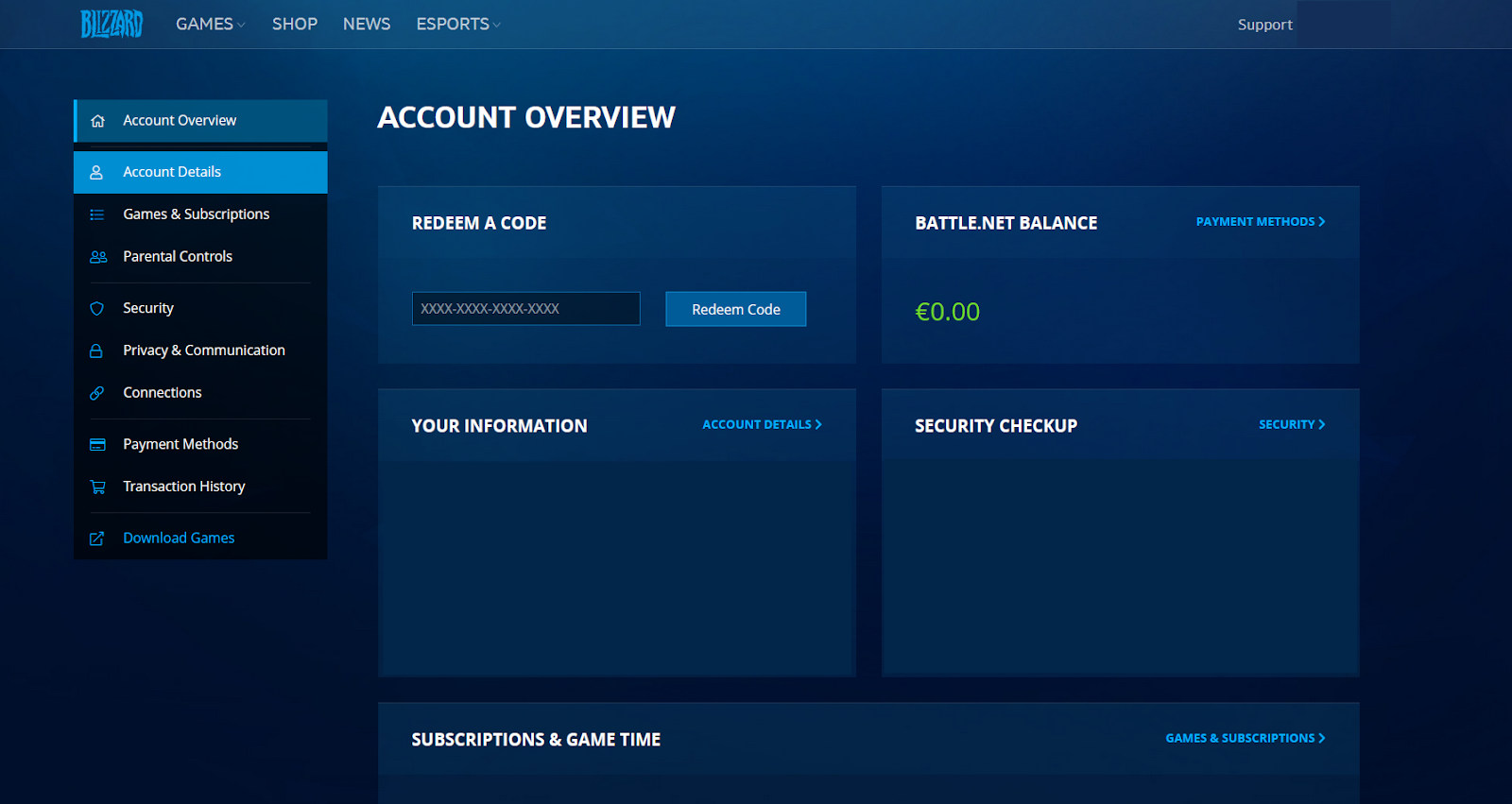
Task: Click the Games & Subscriptions list icon
Action: 97,215
